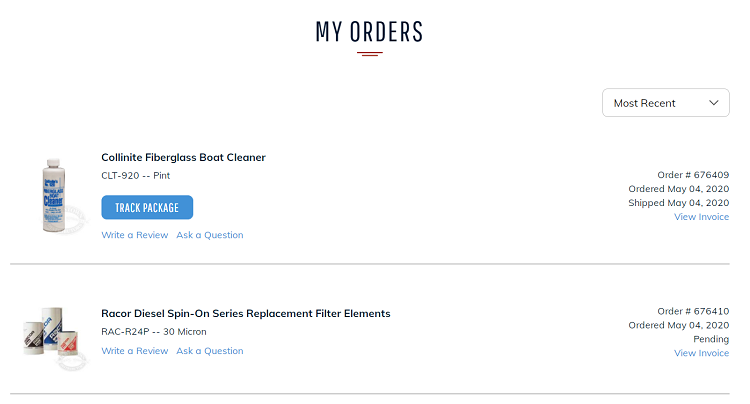The width and height of the screenshot is (750, 404).
Task: Click the RAC-R24P -- 30 Micron SKU text
Action: [x=154, y=331]
